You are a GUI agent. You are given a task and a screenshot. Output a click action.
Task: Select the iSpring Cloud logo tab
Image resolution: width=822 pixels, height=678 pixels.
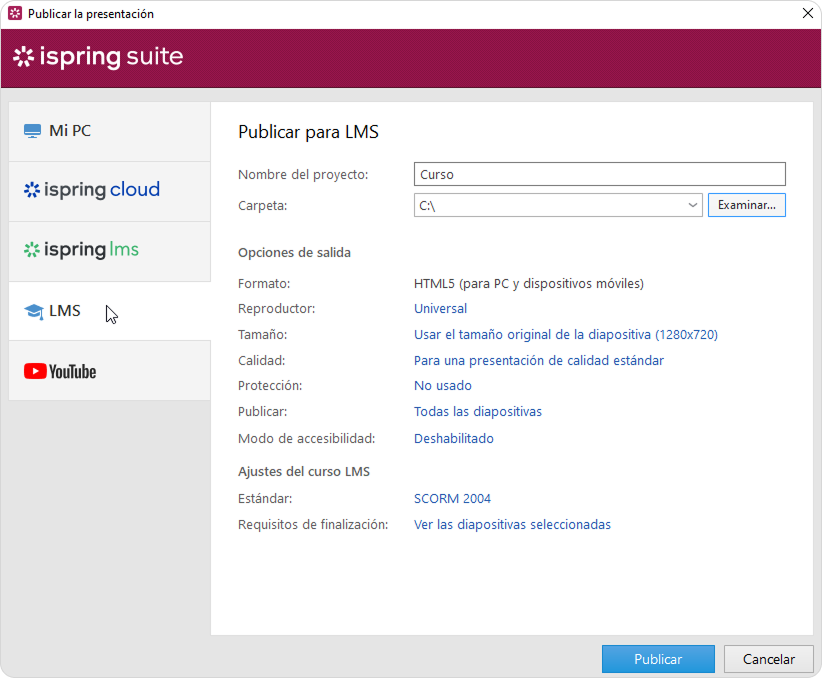coord(91,190)
